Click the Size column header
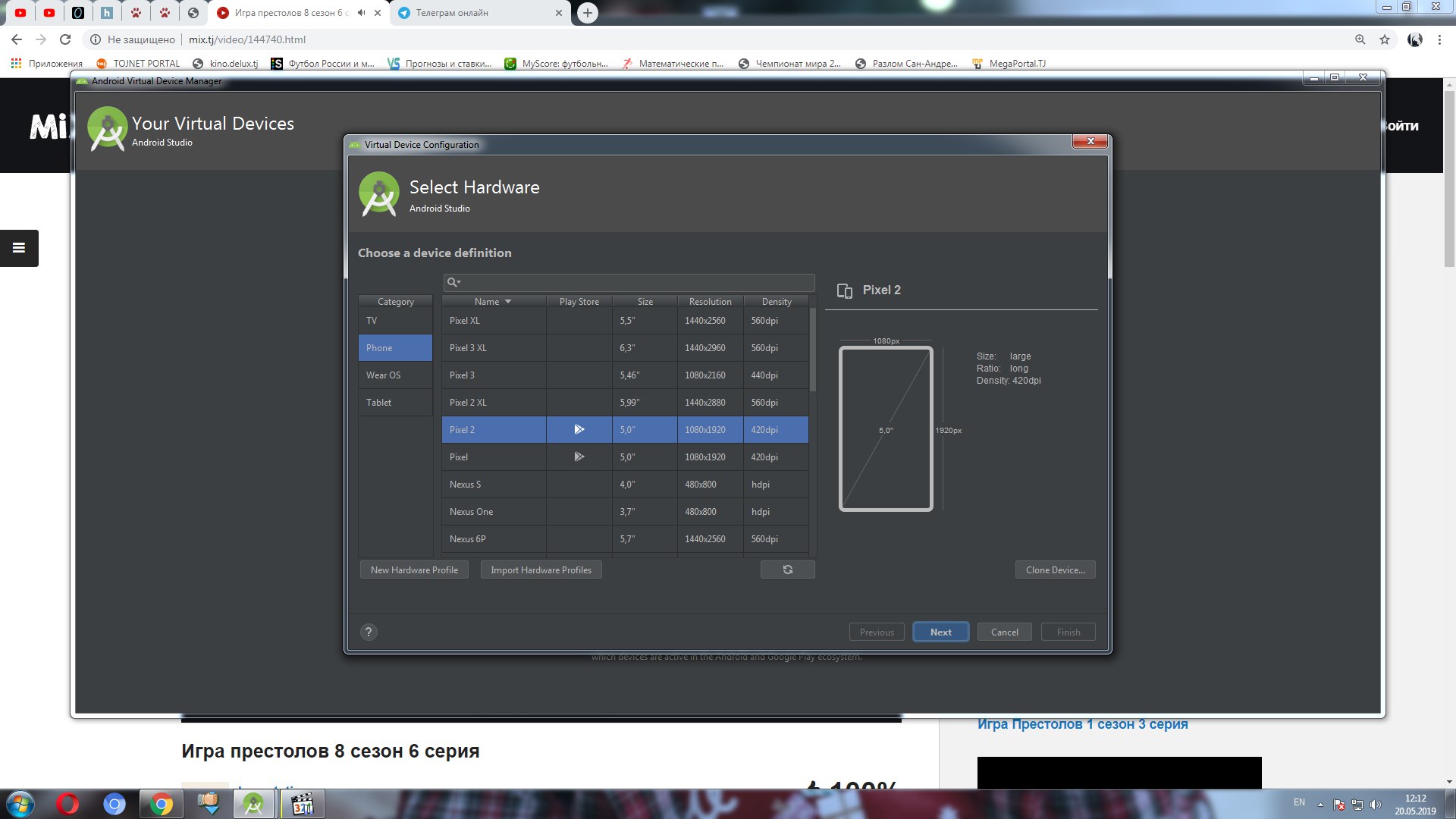This screenshot has width=1456, height=819. tap(645, 302)
